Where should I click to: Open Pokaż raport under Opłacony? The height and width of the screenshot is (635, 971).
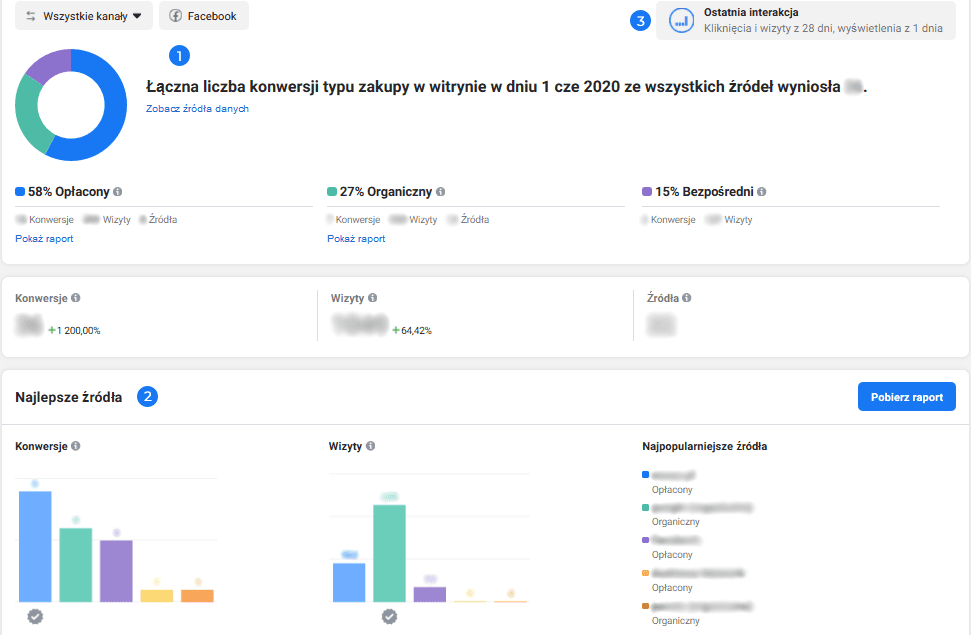click(44, 239)
